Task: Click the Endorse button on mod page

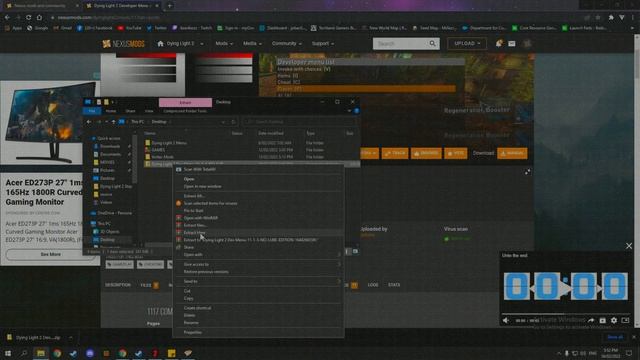Action: pyautogui.click(x=426, y=153)
